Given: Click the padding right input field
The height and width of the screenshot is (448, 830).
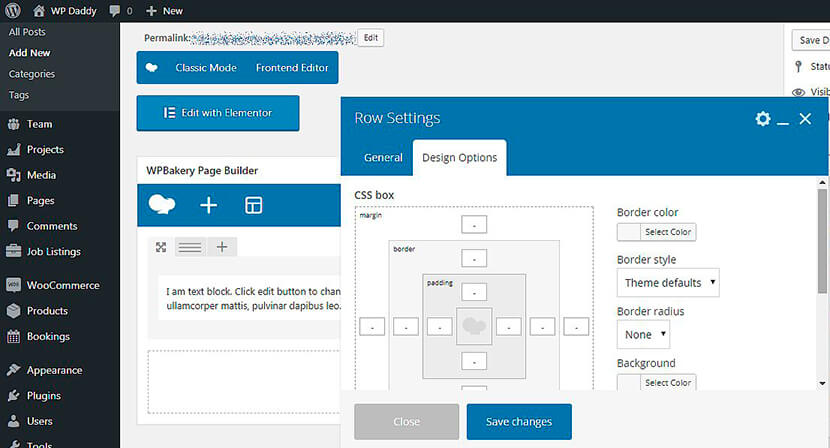Looking at the screenshot, I should coord(508,326).
